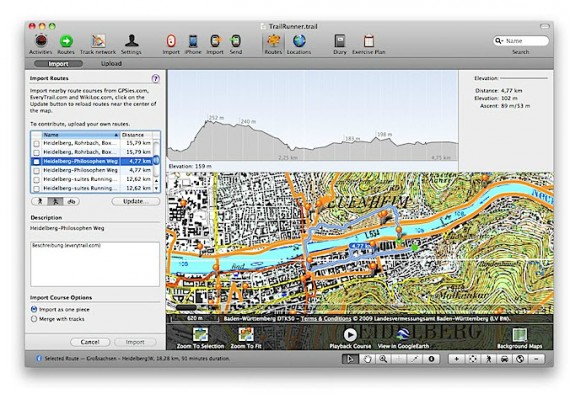Start Playback Course
Screen dimensions: 570x394
(x=350, y=335)
